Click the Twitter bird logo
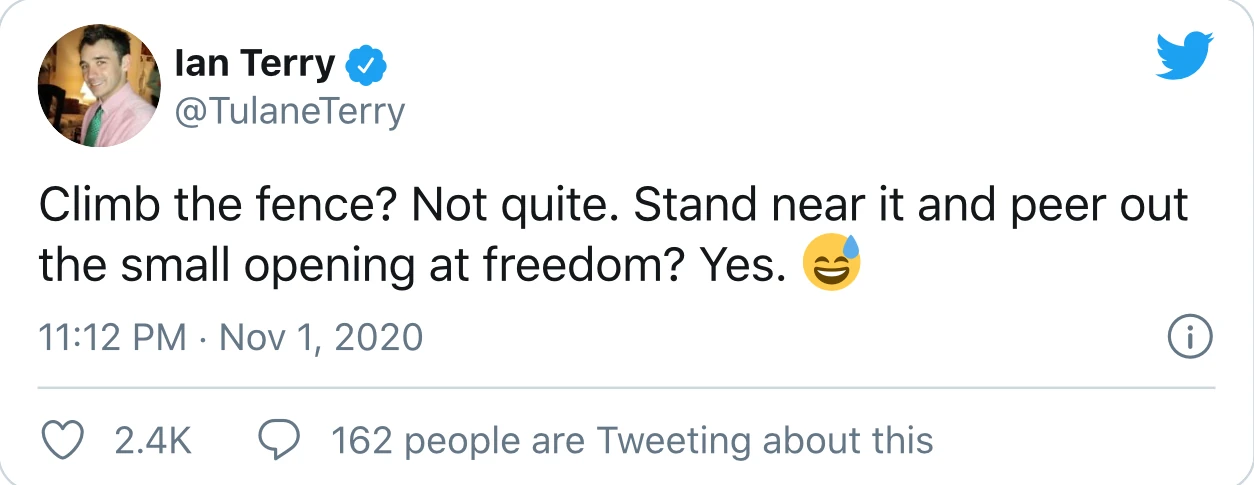Screen dimensions: 1254x485 coord(1184,55)
